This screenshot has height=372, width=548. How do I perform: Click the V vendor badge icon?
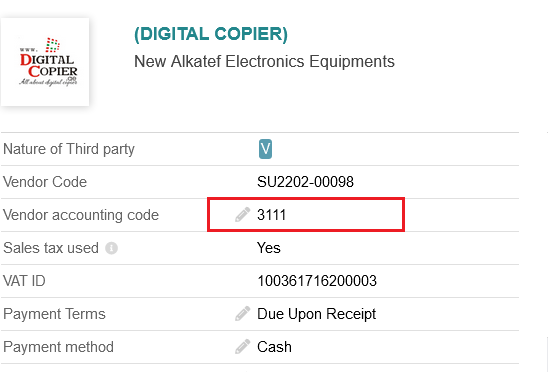point(265,149)
